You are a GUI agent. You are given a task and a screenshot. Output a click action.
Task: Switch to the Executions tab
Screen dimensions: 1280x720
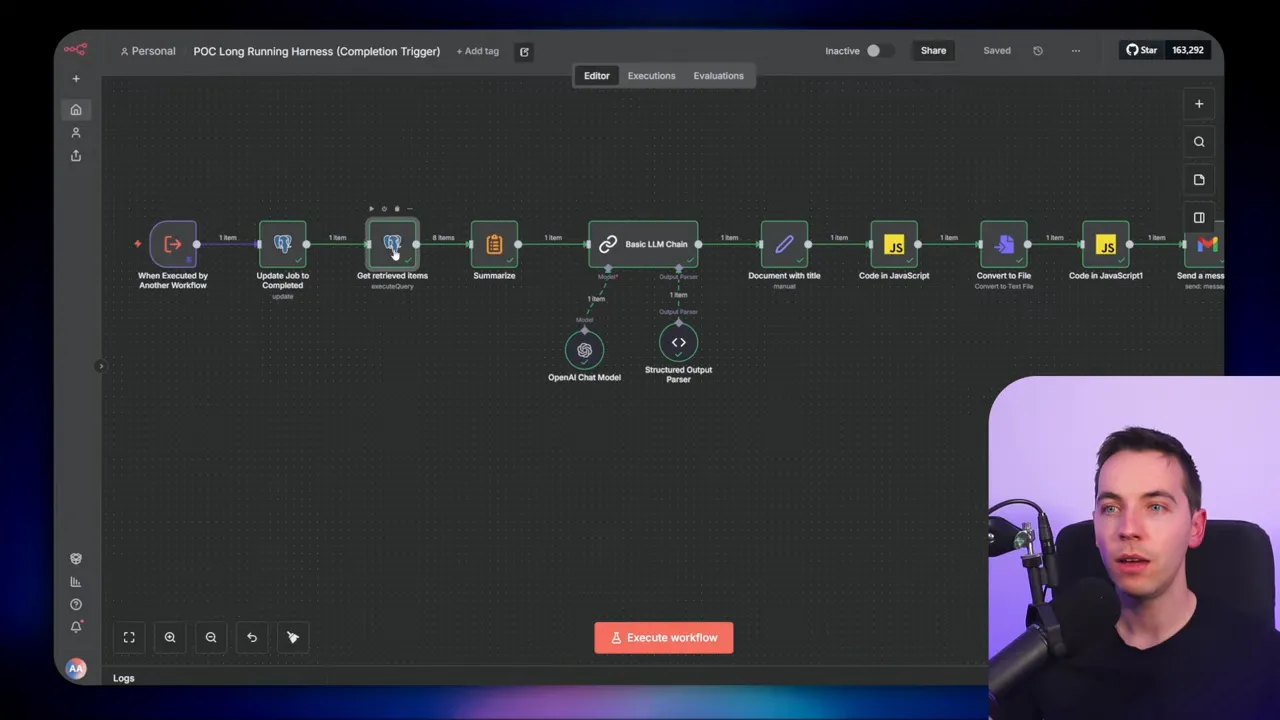tap(651, 75)
